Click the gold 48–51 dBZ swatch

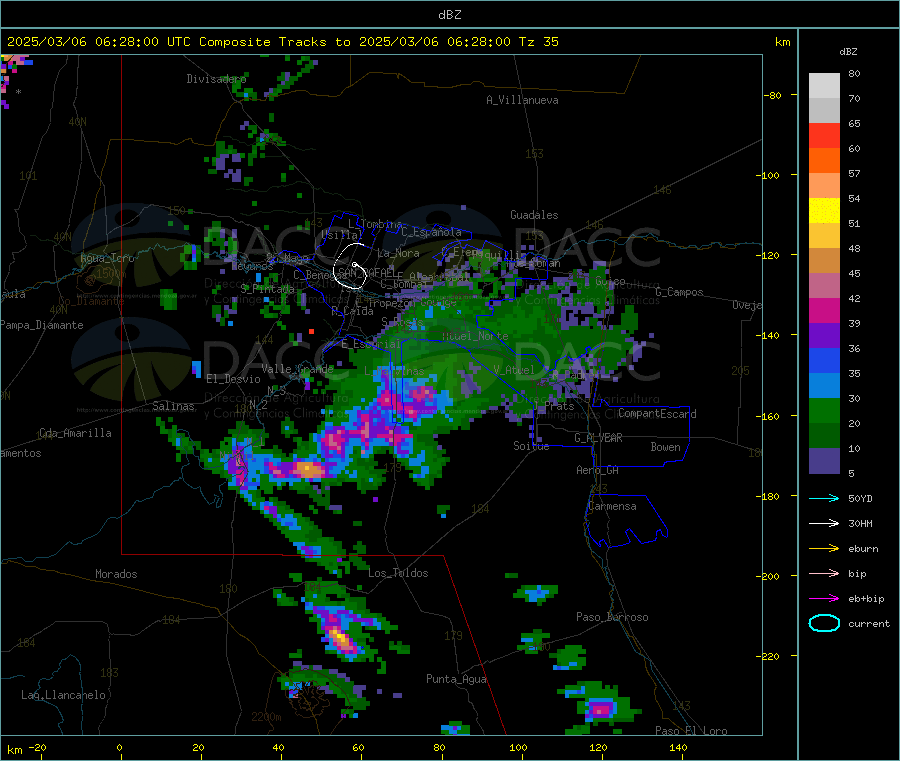coord(824,236)
